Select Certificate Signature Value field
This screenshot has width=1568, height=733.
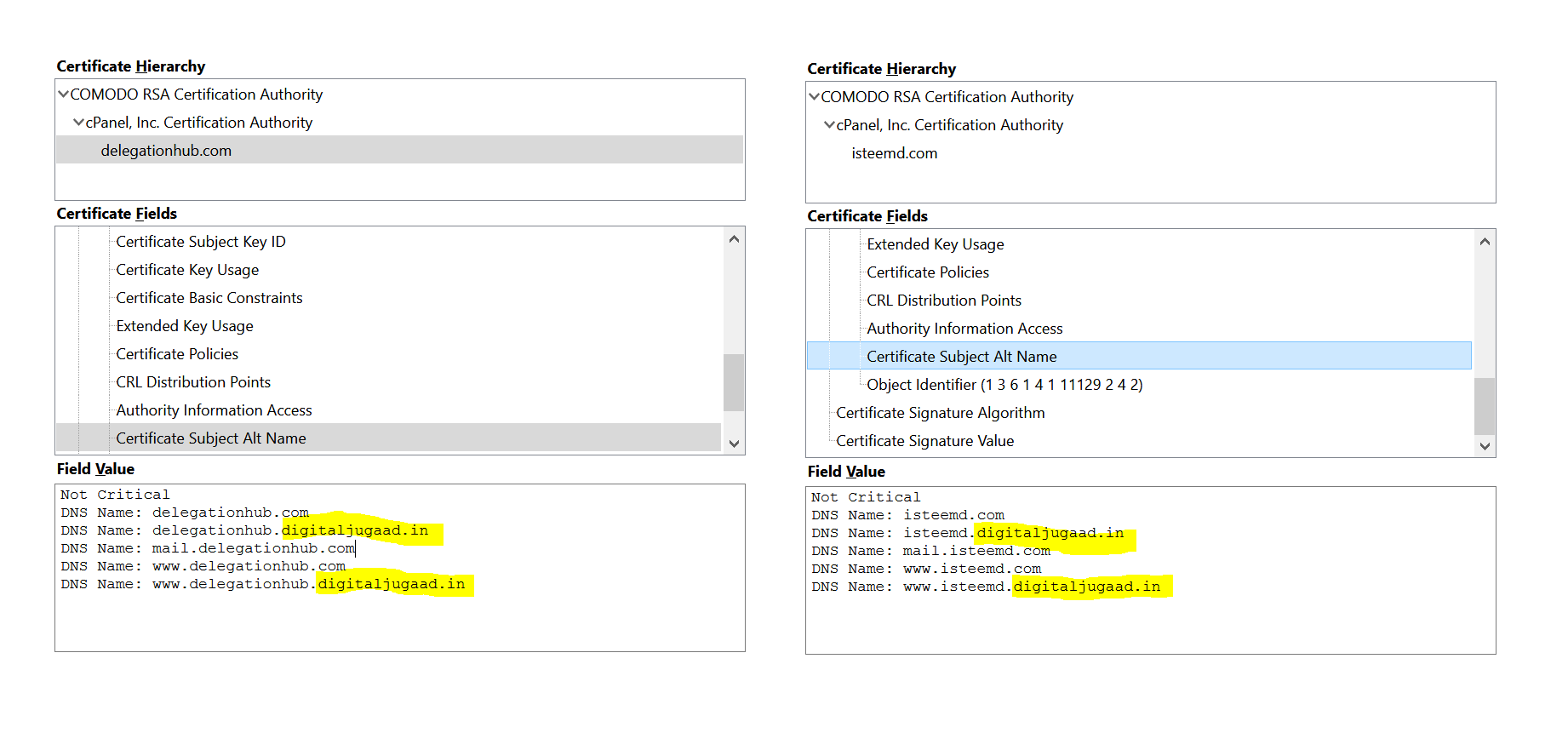pos(925,441)
